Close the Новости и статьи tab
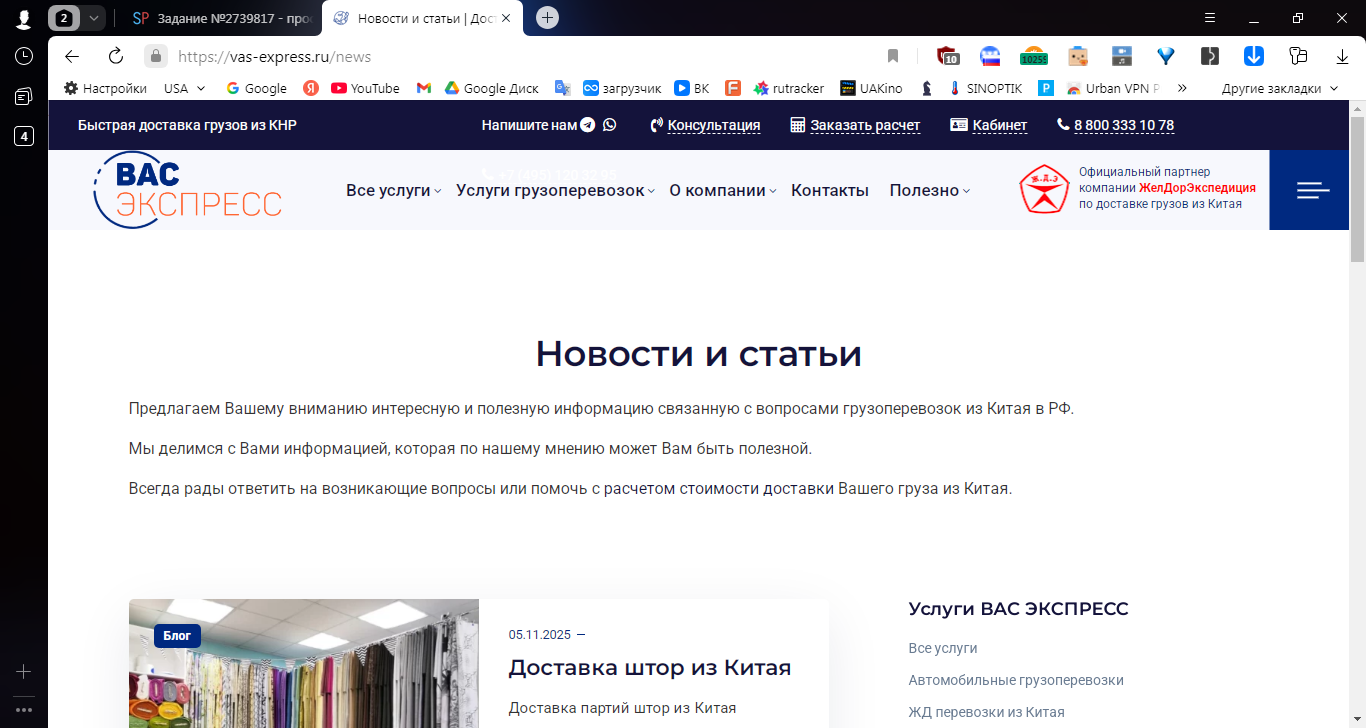This screenshot has width=1366, height=728. 506,18
